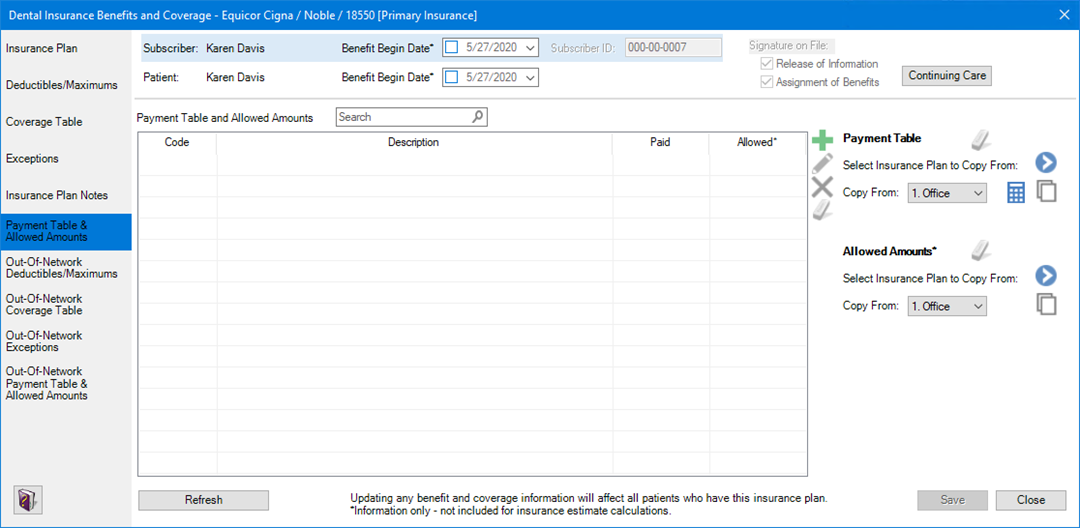Click the copy icon in Payment Table section
1080x528 pixels.
[1047, 192]
